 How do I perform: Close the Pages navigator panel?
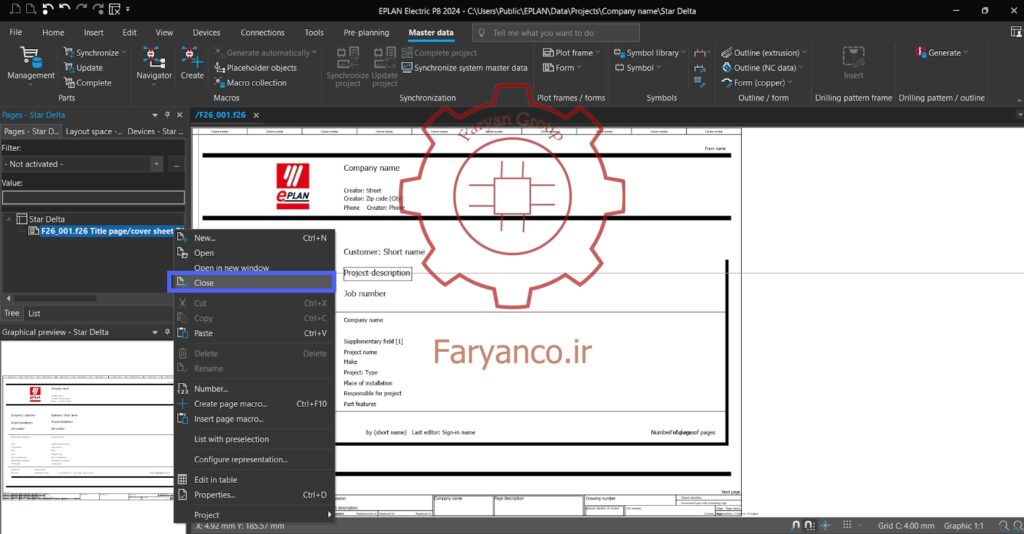click(180, 115)
